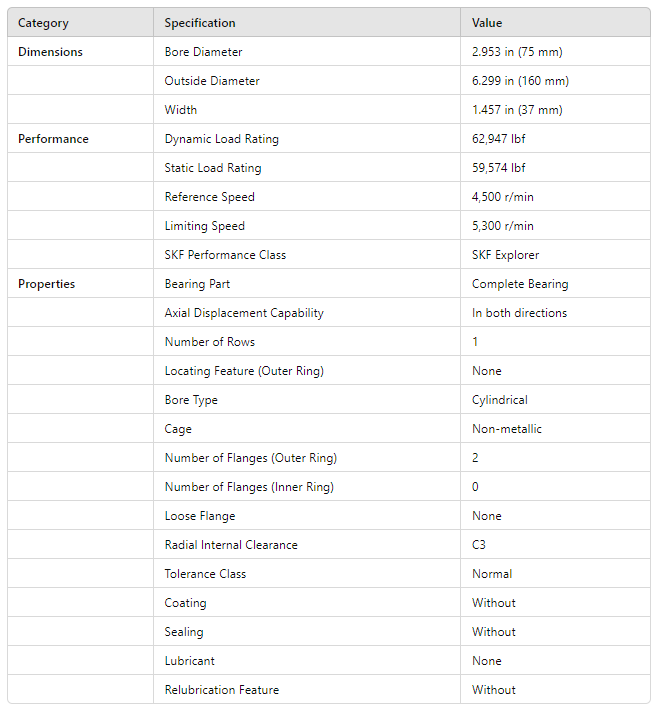Click the C3 clearance value cell

(479, 545)
